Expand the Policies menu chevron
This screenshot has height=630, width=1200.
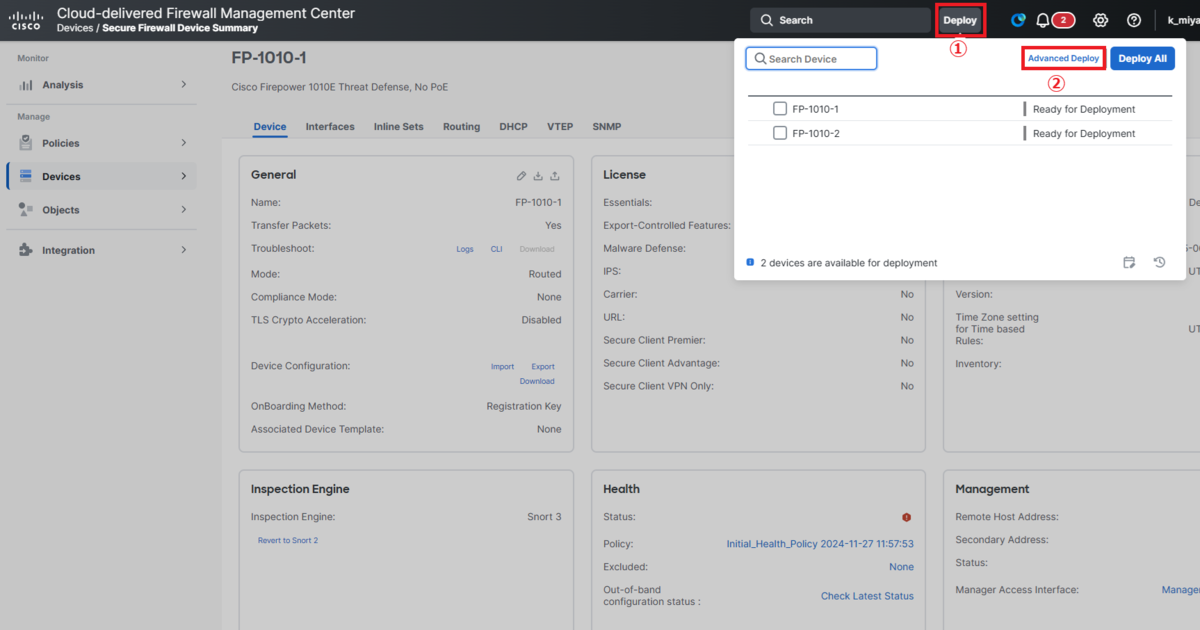(x=184, y=143)
